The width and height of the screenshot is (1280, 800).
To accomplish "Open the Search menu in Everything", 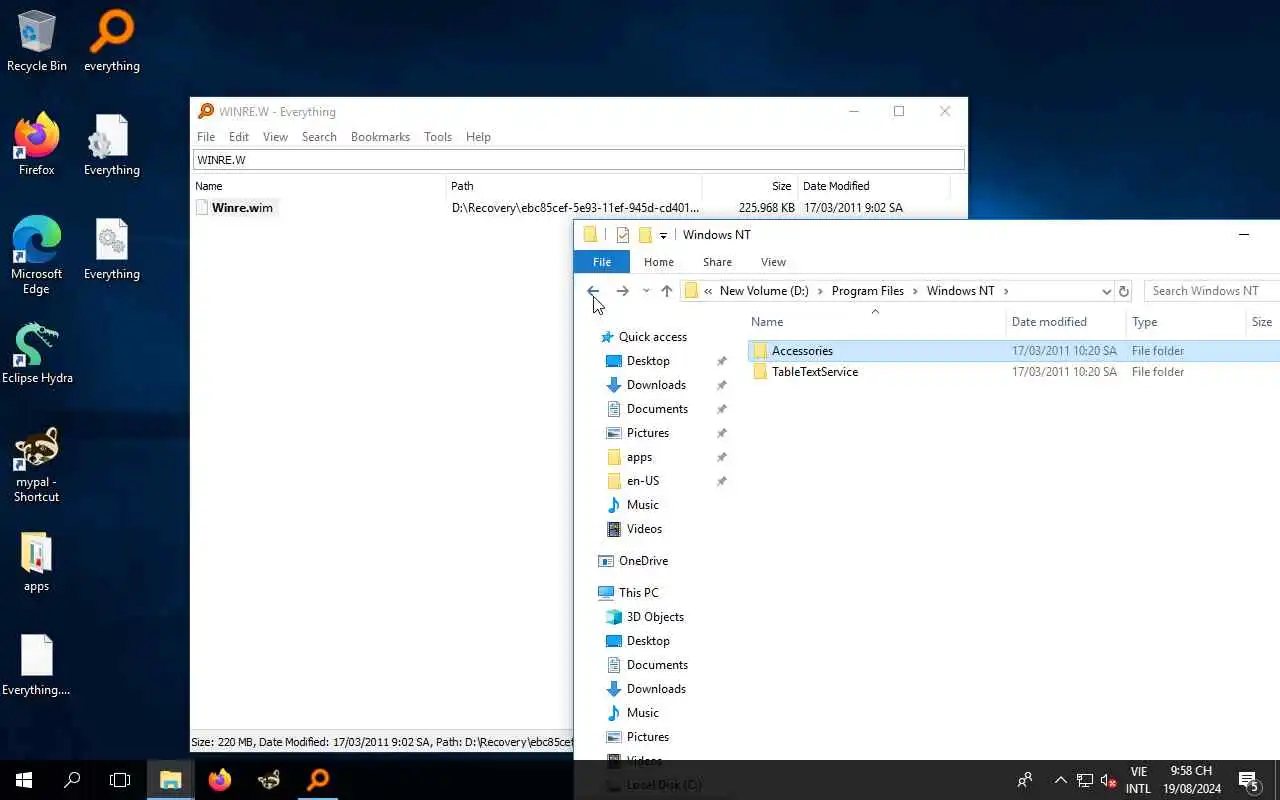I will (319, 137).
